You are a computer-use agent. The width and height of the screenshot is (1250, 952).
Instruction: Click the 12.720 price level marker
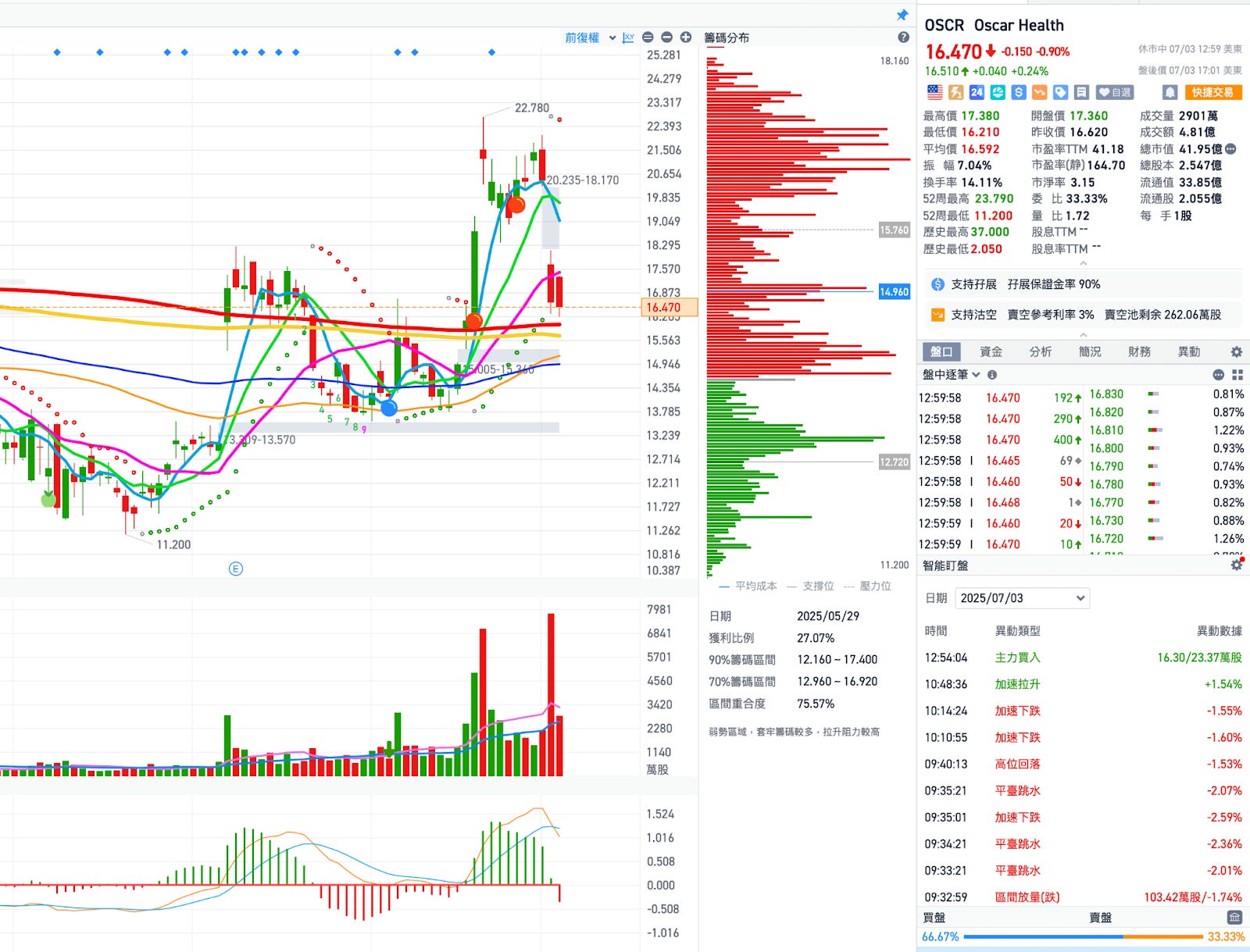[x=894, y=462]
